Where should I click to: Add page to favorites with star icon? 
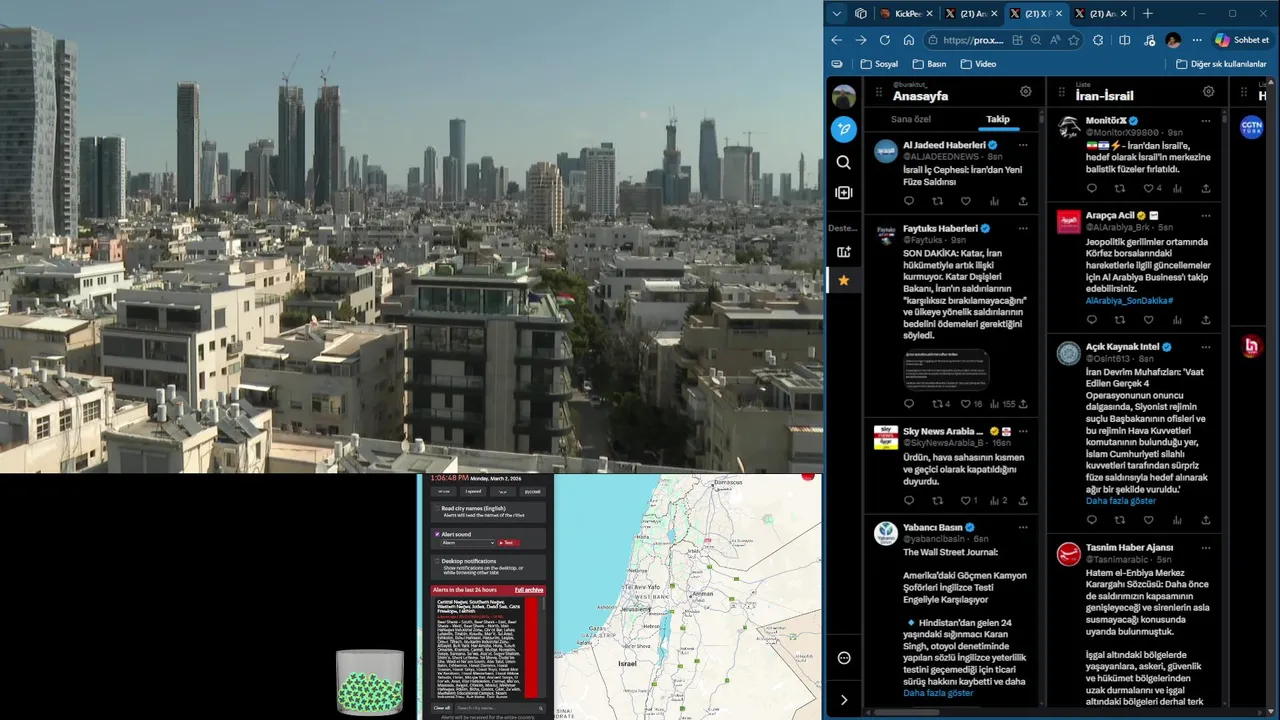click(x=1074, y=40)
